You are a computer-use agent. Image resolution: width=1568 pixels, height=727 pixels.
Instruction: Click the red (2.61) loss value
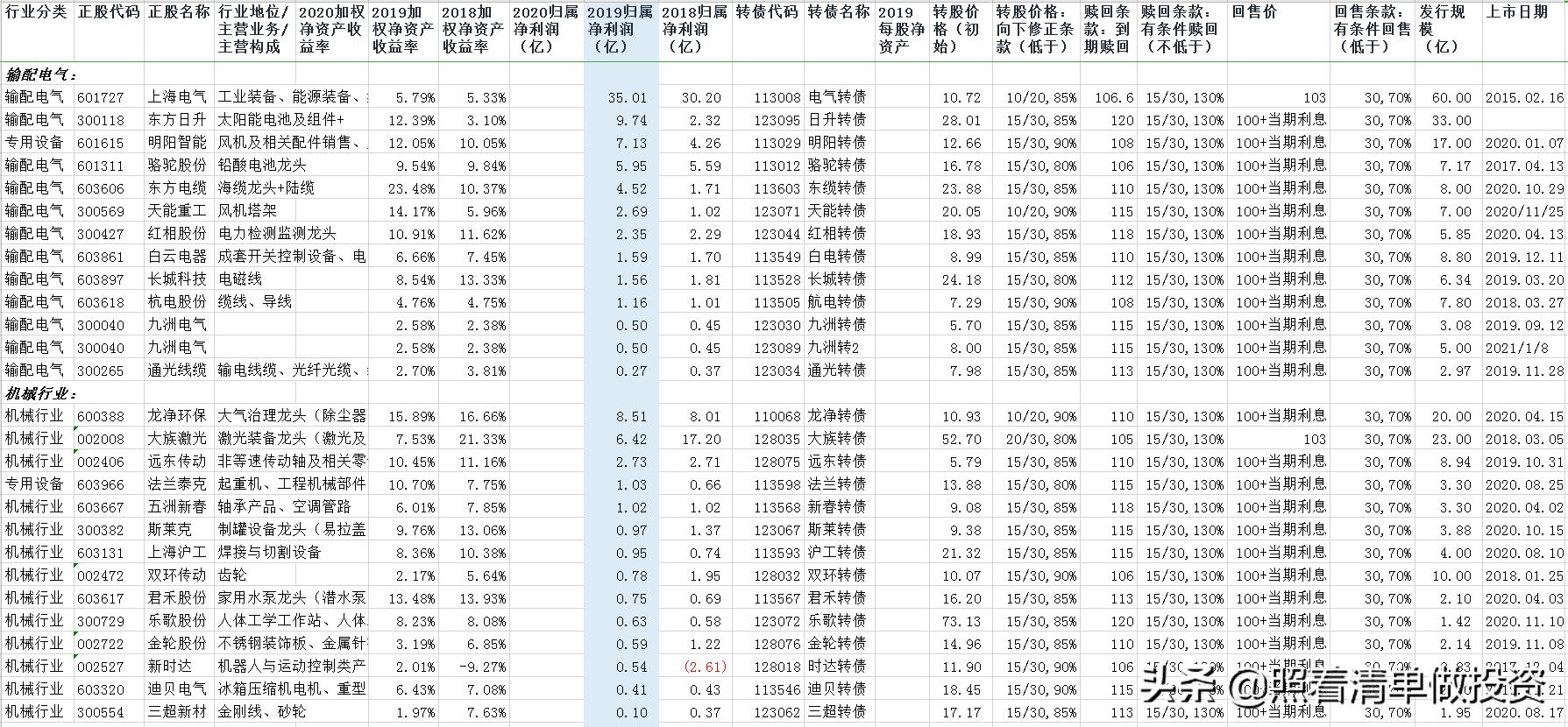705,667
